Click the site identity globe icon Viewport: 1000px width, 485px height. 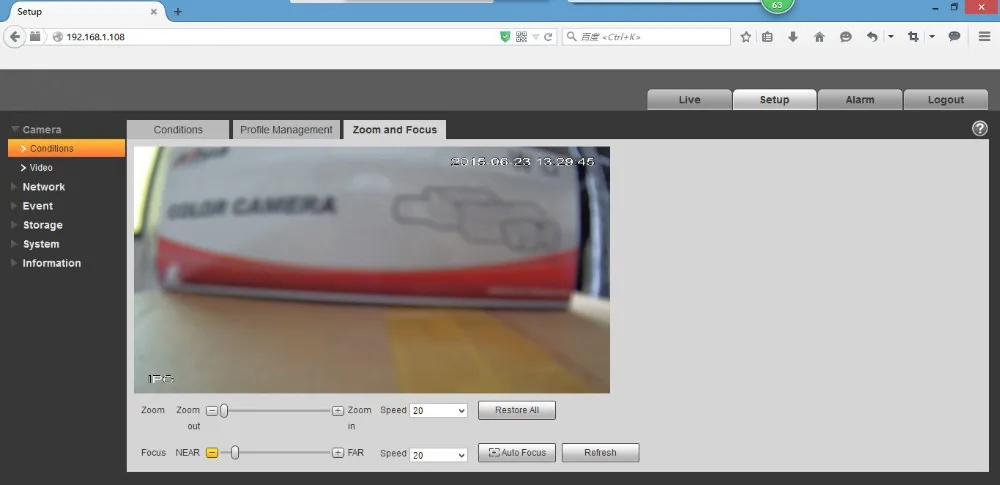[x=57, y=37]
